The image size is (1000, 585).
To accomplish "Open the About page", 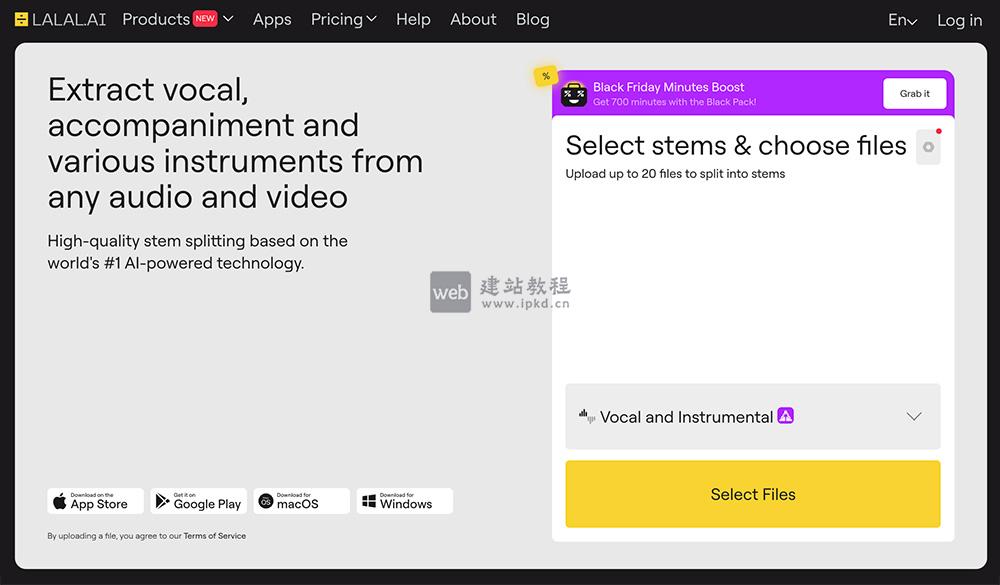I will pyautogui.click(x=472, y=19).
